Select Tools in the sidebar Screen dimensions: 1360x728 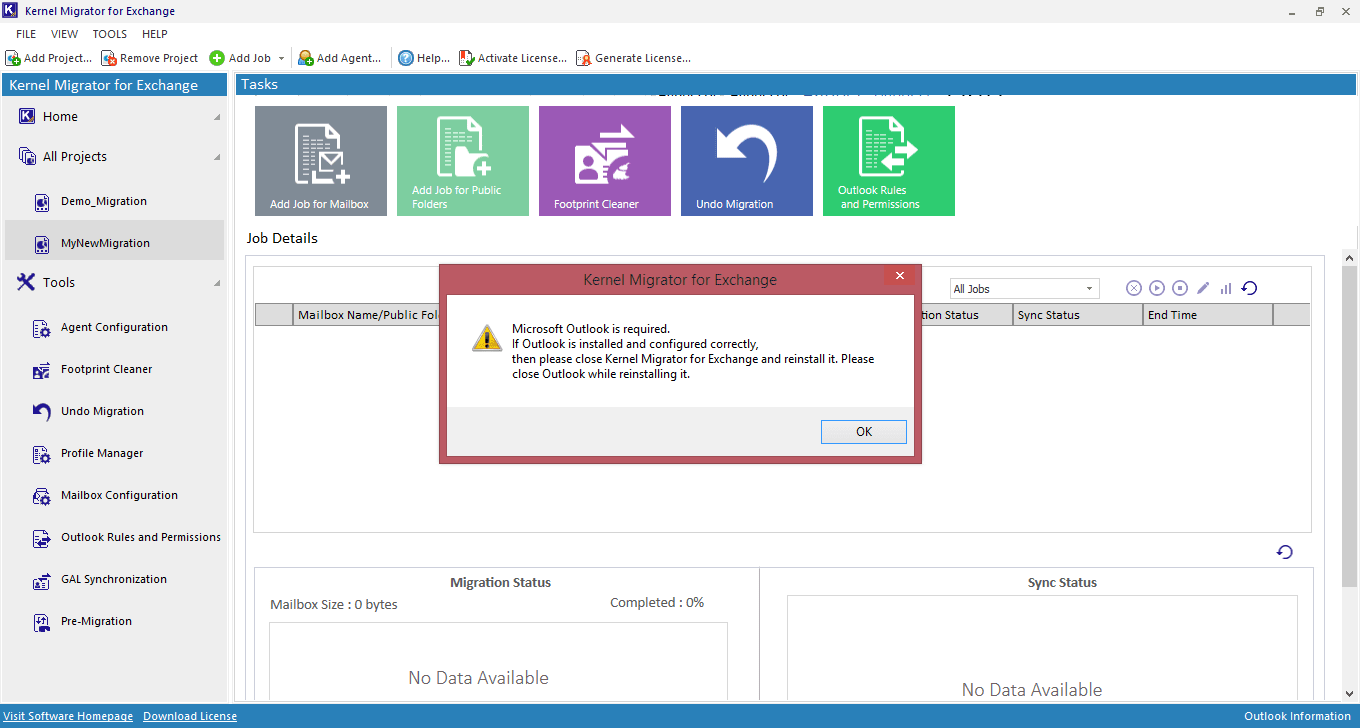click(58, 282)
